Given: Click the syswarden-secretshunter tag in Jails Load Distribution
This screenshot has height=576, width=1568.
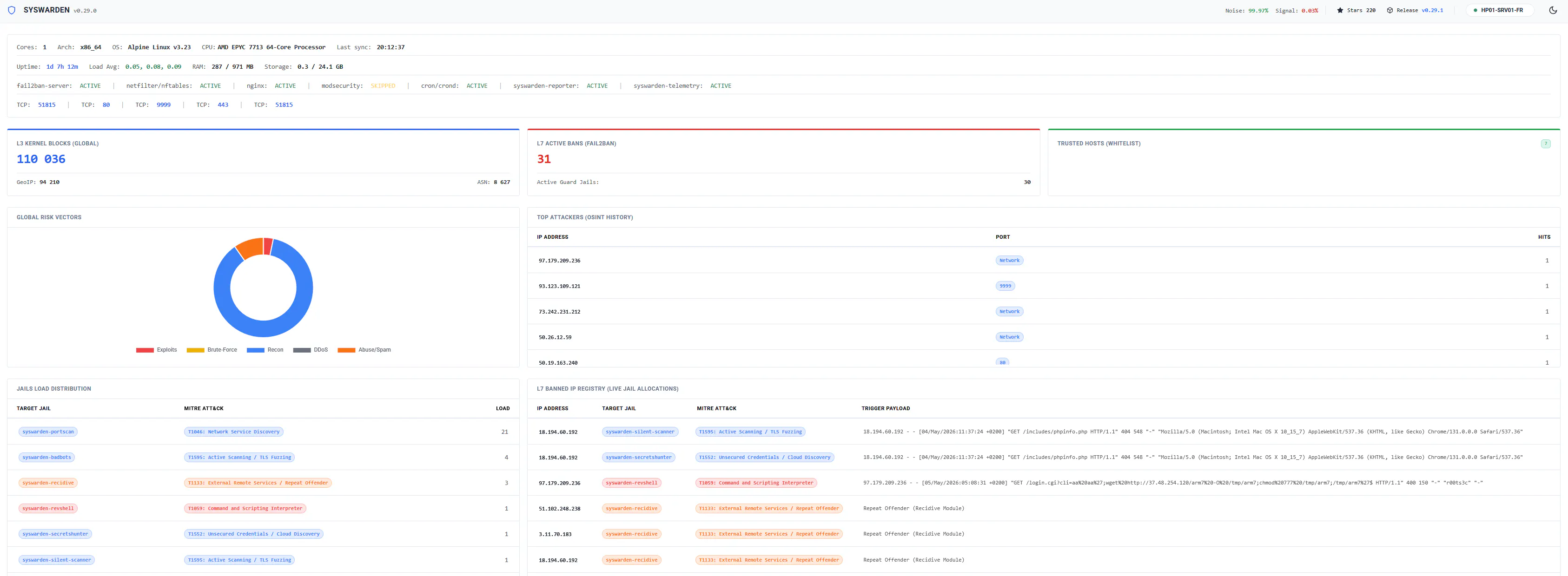Looking at the screenshot, I should 55,534.
